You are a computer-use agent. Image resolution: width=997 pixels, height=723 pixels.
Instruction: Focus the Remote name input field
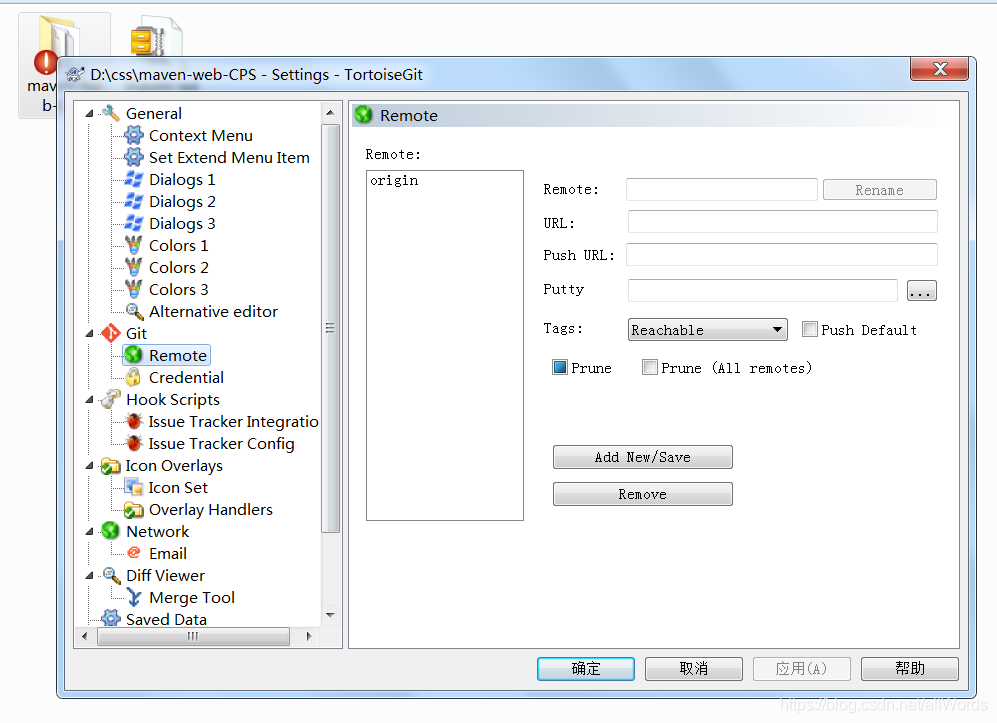click(722, 189)
